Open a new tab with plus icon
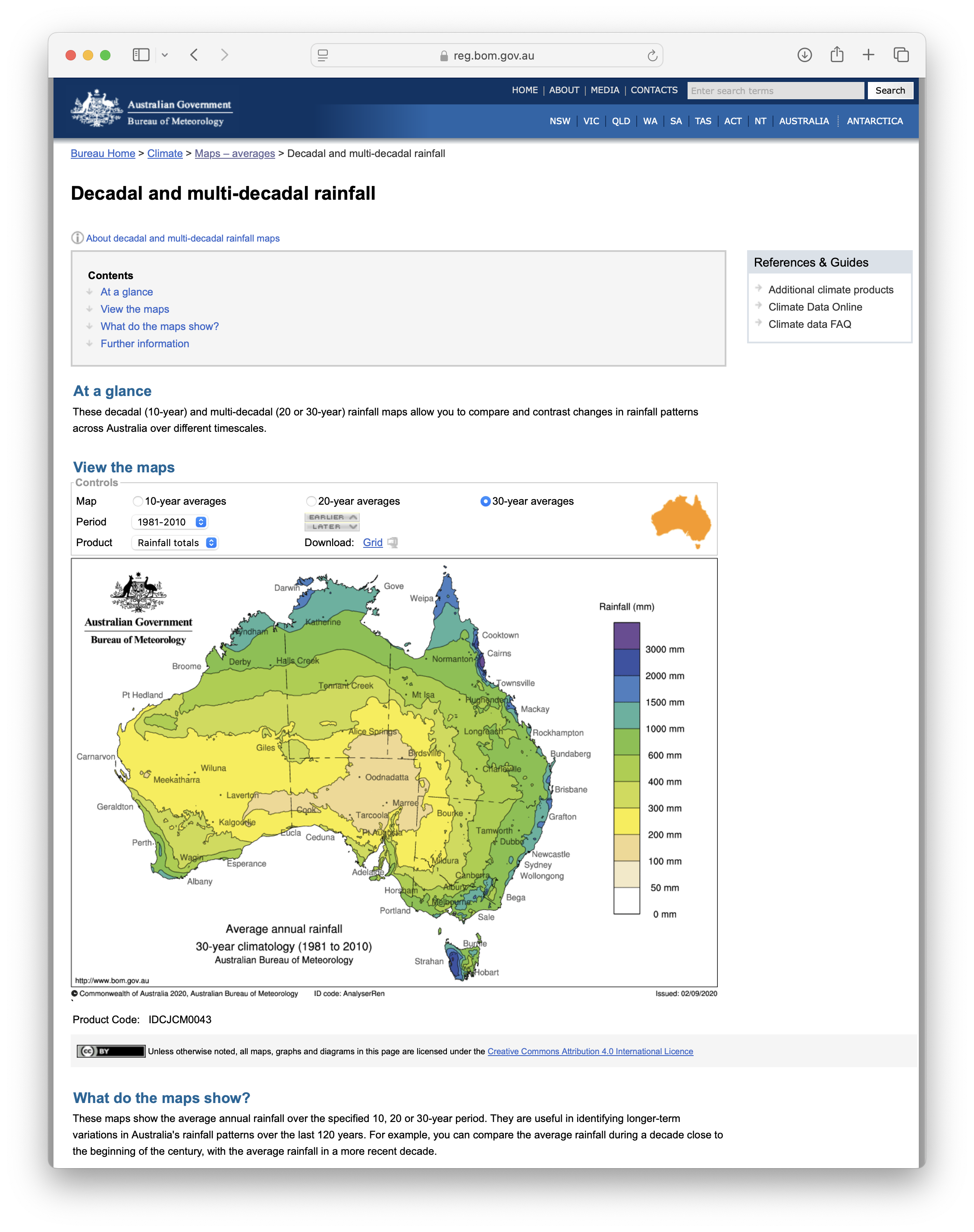Image resolution: width=974 pixels, height=1232 pixels. point(868,55)
